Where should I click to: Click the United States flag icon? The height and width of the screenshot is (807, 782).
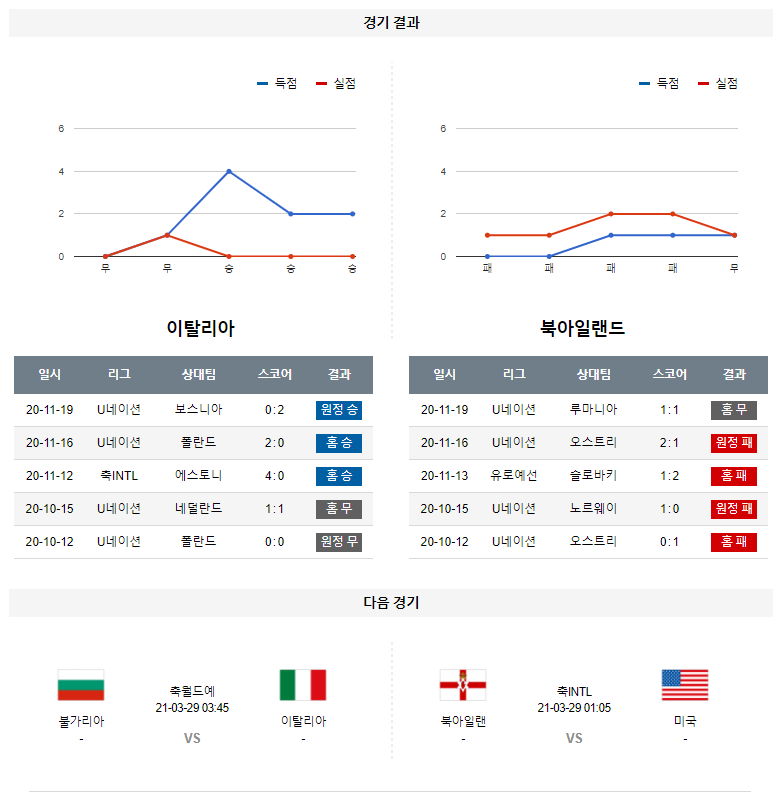(x=685, y=685)
